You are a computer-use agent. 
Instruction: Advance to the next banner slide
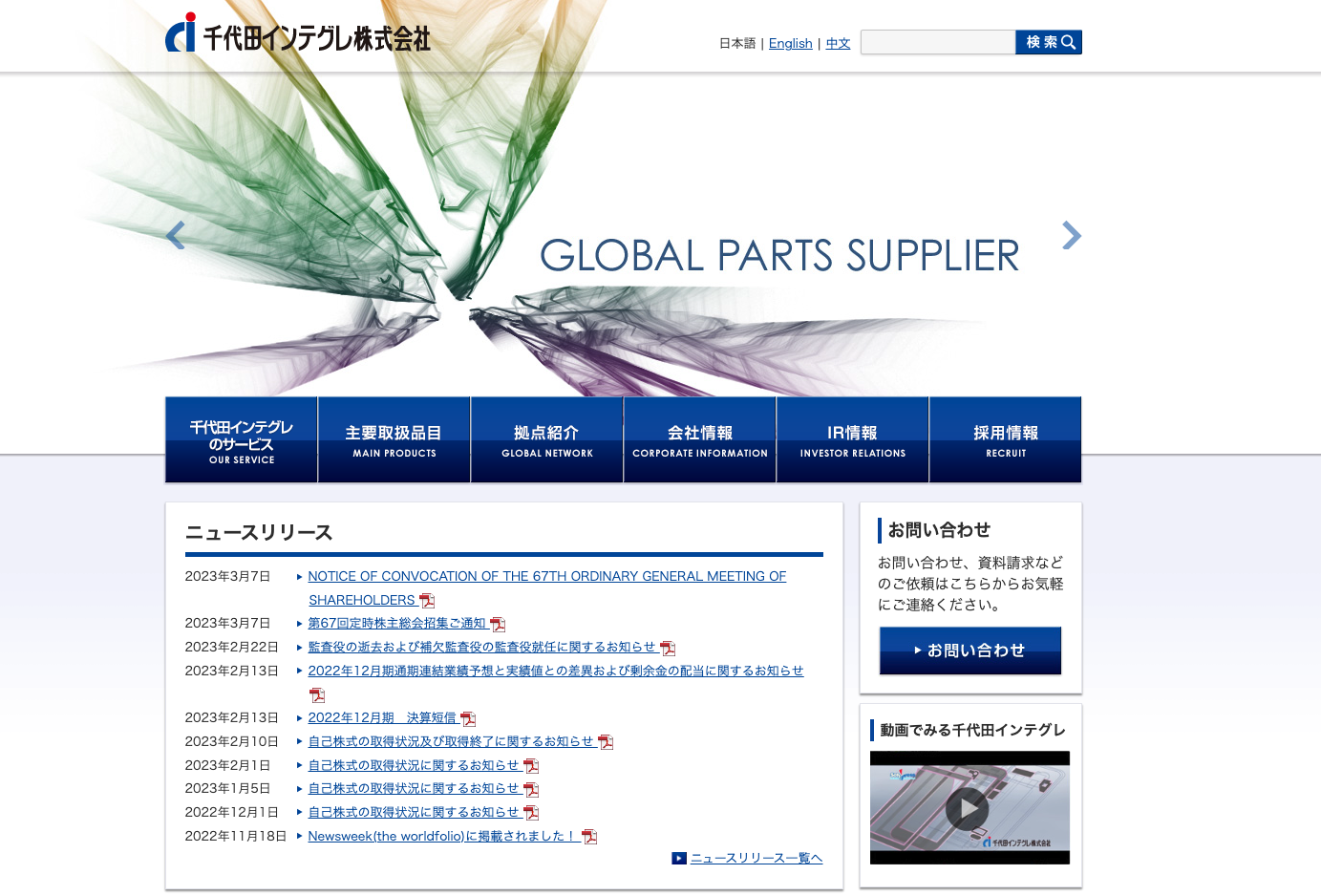[1071, 235]
